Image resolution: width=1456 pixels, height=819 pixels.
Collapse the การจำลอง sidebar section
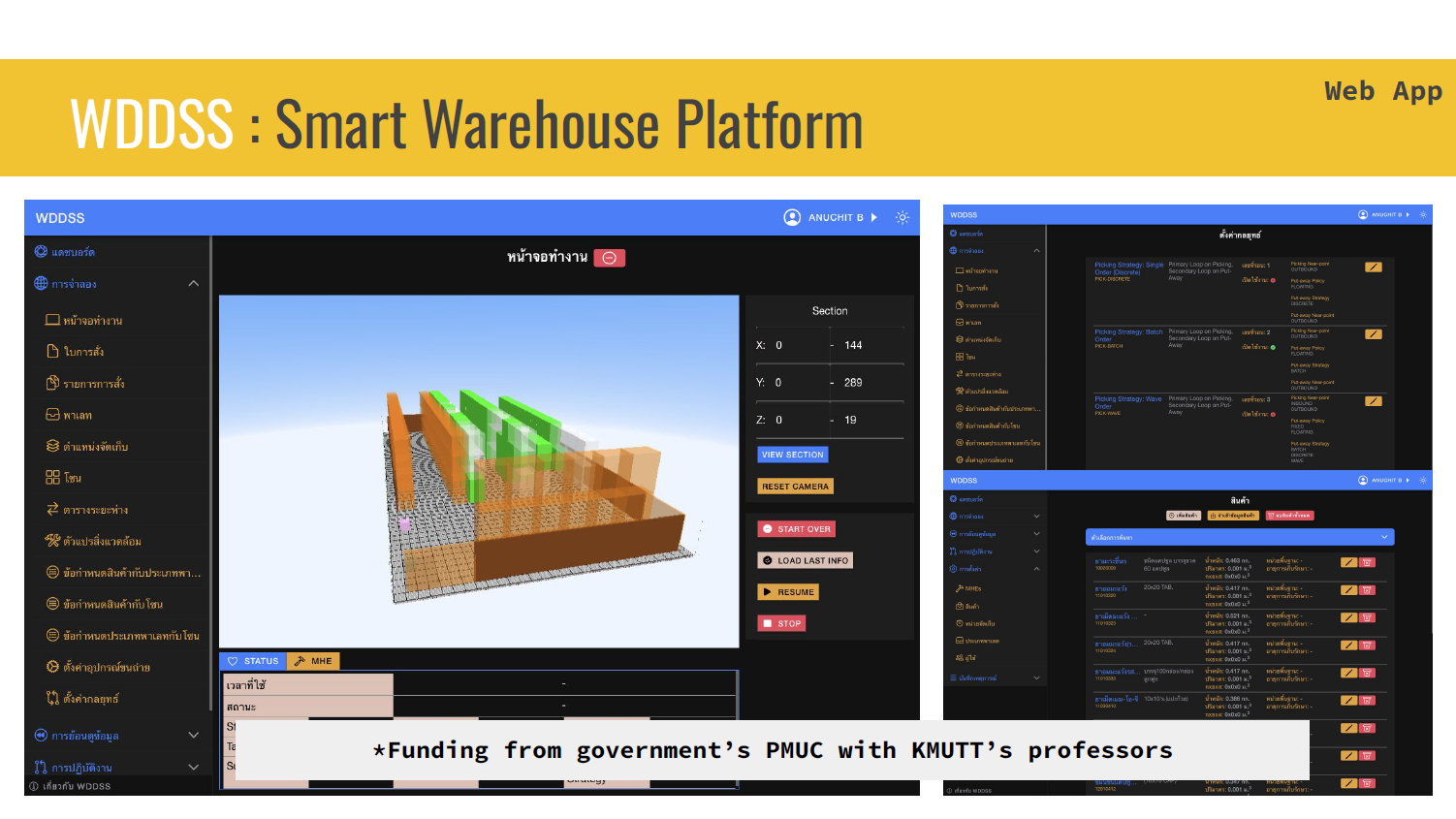click(x=194, y=284)
